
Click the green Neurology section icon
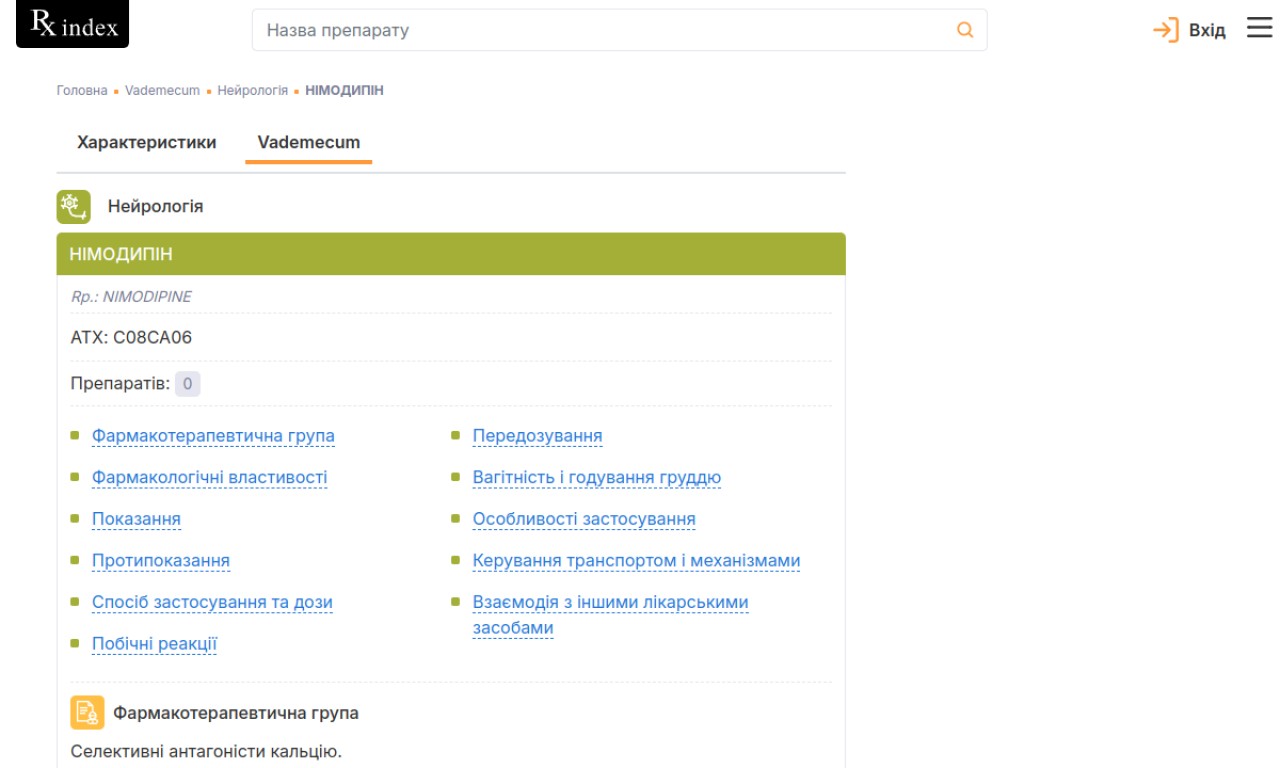pyautogui.click(x=73, y=206)
